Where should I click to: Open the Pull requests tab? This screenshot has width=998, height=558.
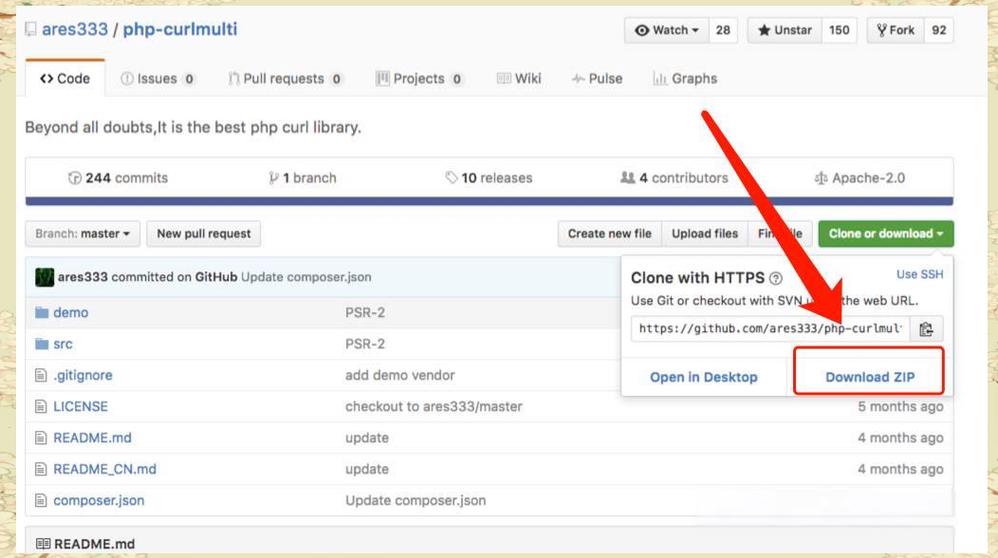(285, 79)
